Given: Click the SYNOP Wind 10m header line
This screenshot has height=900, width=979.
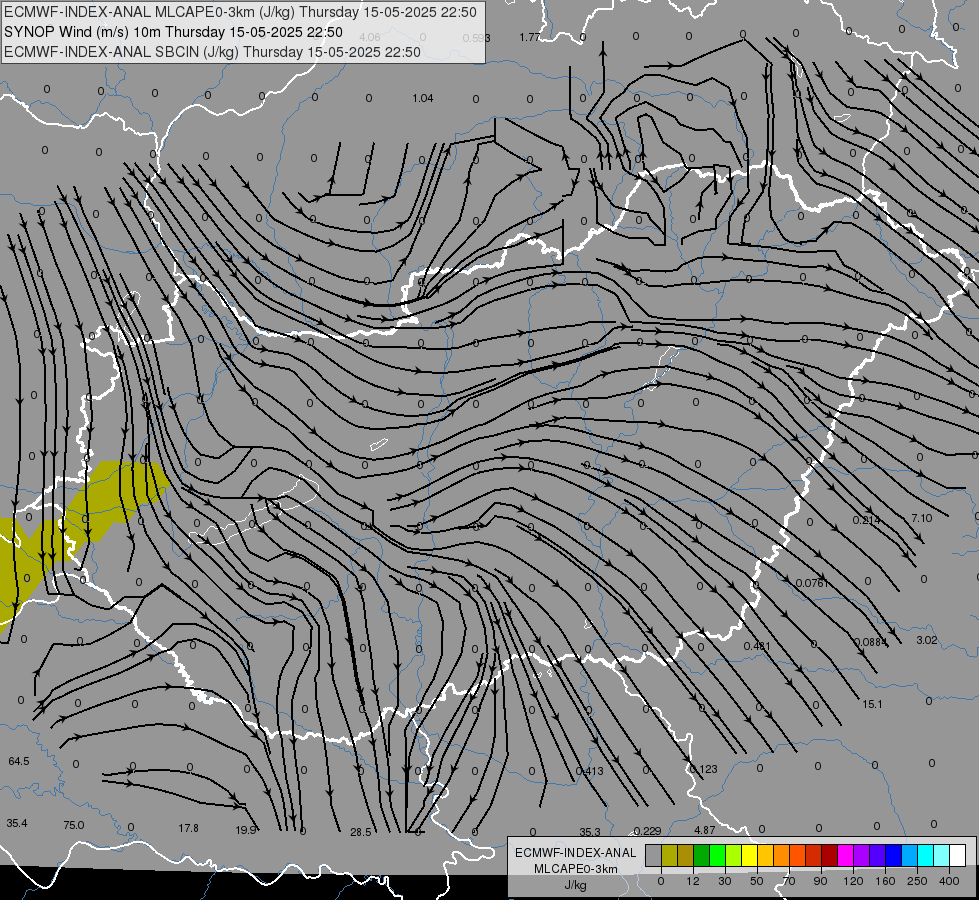Looking at the screenshot, I should pos(173,32).
